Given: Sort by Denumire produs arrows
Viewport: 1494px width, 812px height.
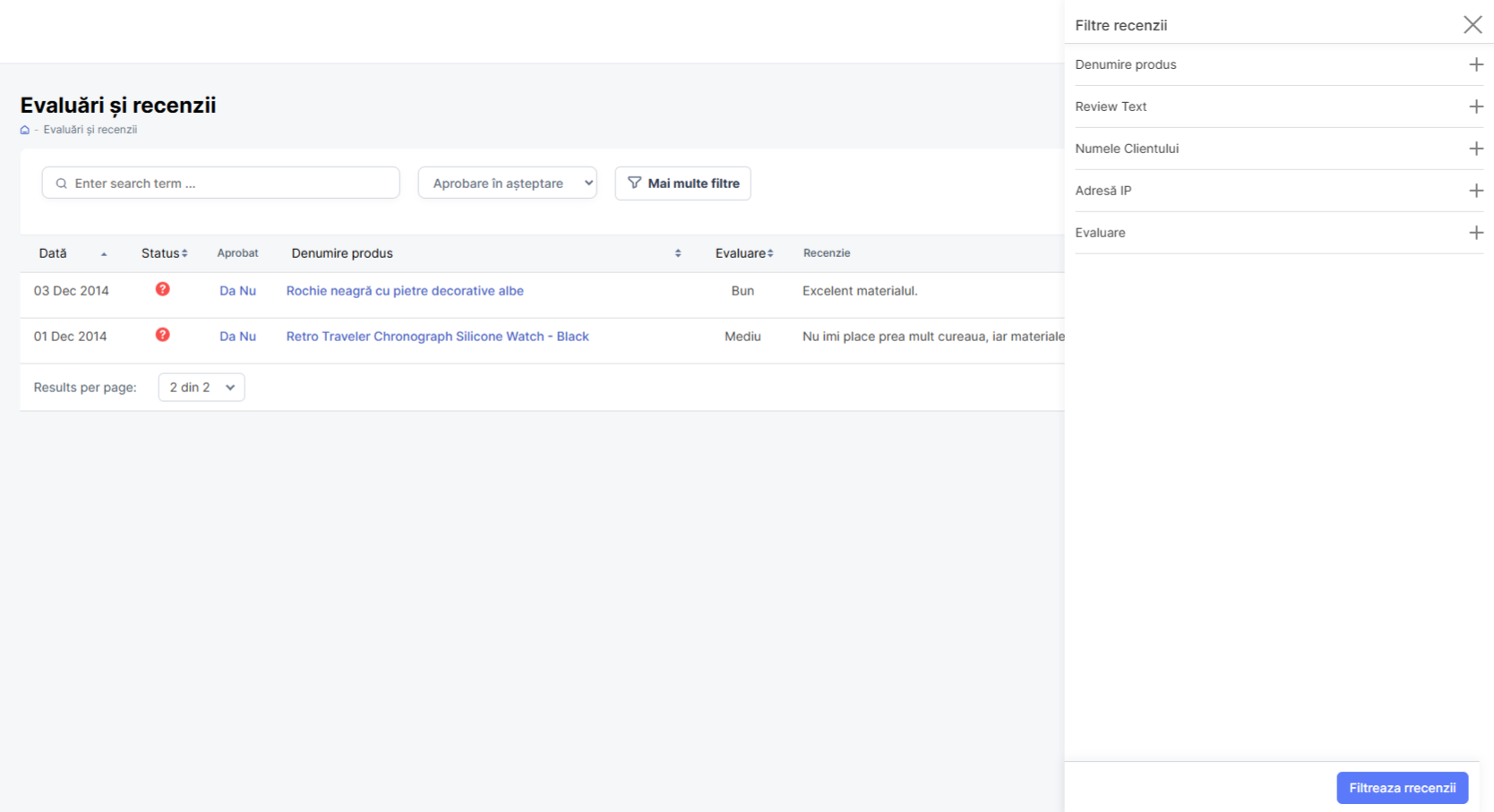Looking at the screenshot, I should (678, 253).
